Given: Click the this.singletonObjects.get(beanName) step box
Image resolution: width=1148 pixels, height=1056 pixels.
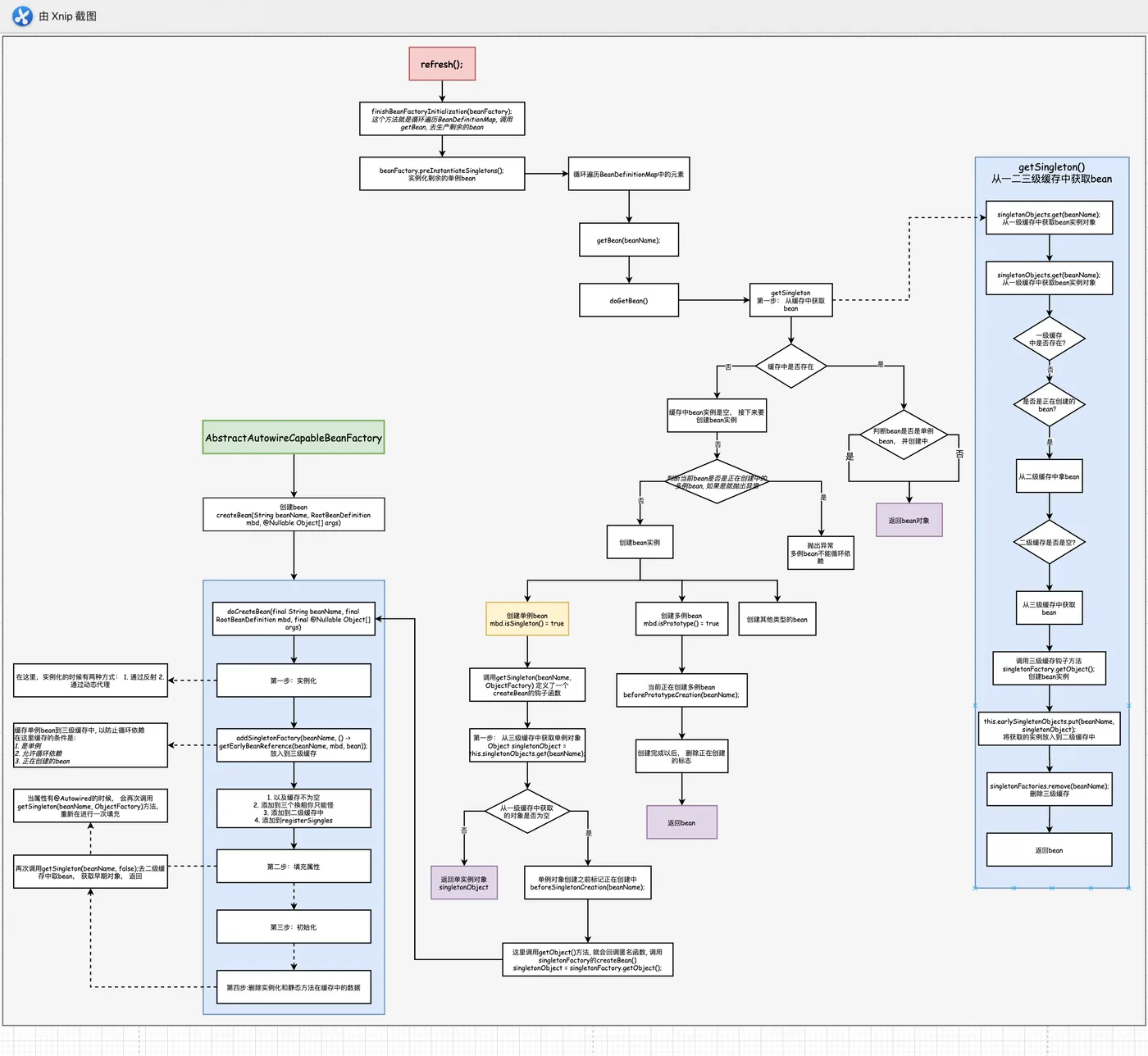Looking at the screenshot, I should (527, 745).
